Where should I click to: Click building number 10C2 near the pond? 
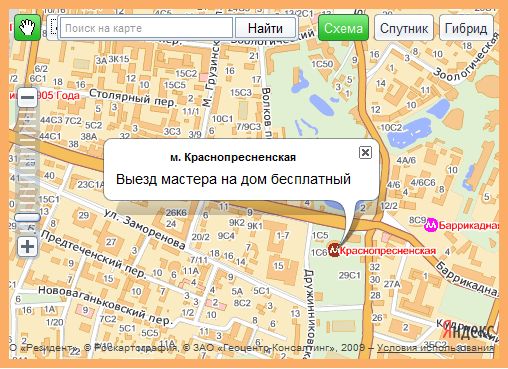[391, 127]
